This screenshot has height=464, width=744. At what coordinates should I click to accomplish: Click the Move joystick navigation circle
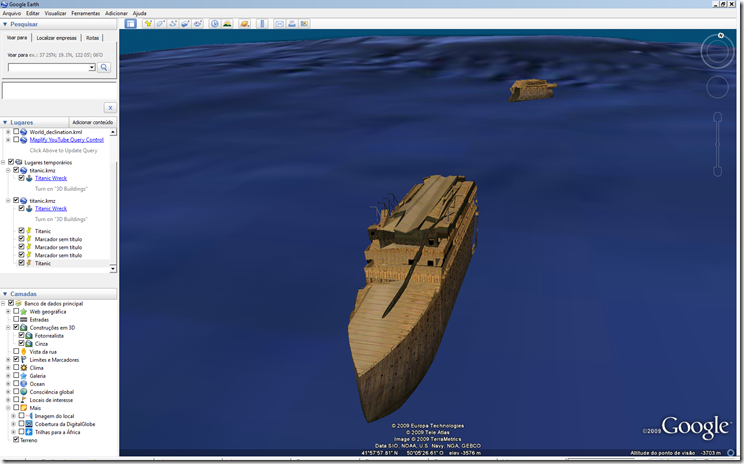717,87
